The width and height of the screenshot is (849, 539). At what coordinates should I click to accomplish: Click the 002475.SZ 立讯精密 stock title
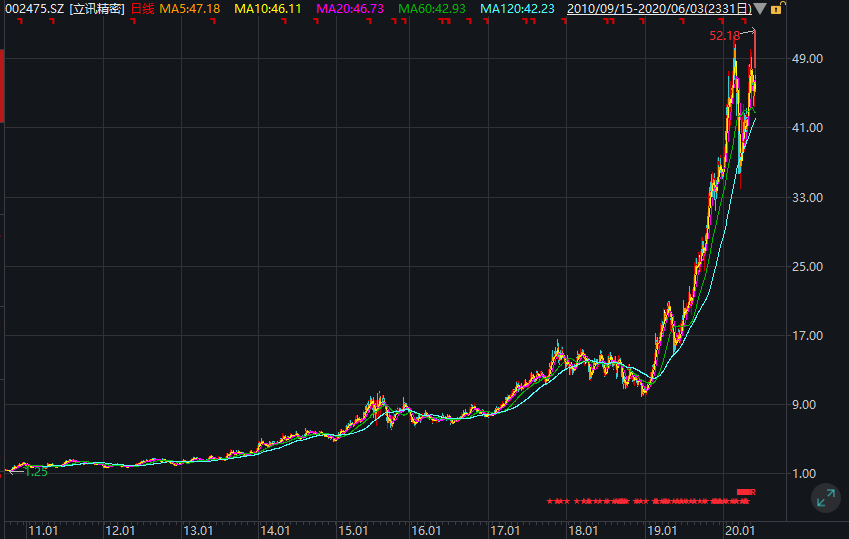click(x=64, y=9)
